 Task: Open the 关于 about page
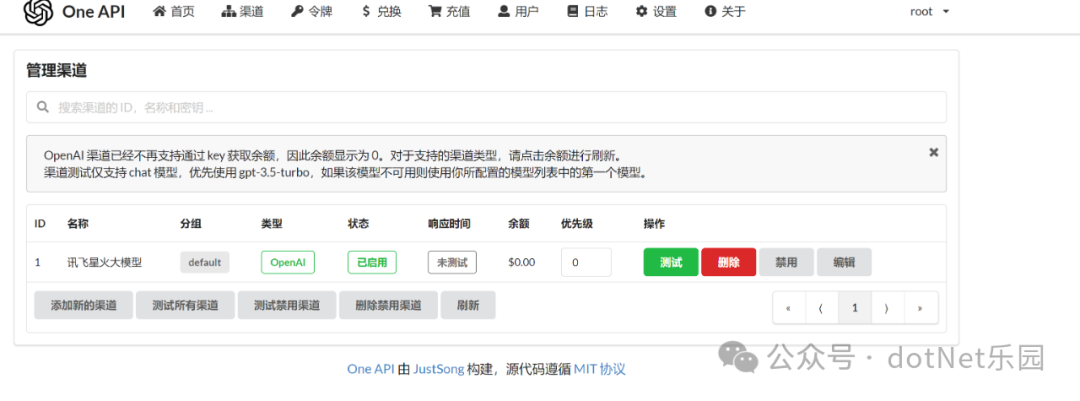pyautogui.click(x=725, y=12)
